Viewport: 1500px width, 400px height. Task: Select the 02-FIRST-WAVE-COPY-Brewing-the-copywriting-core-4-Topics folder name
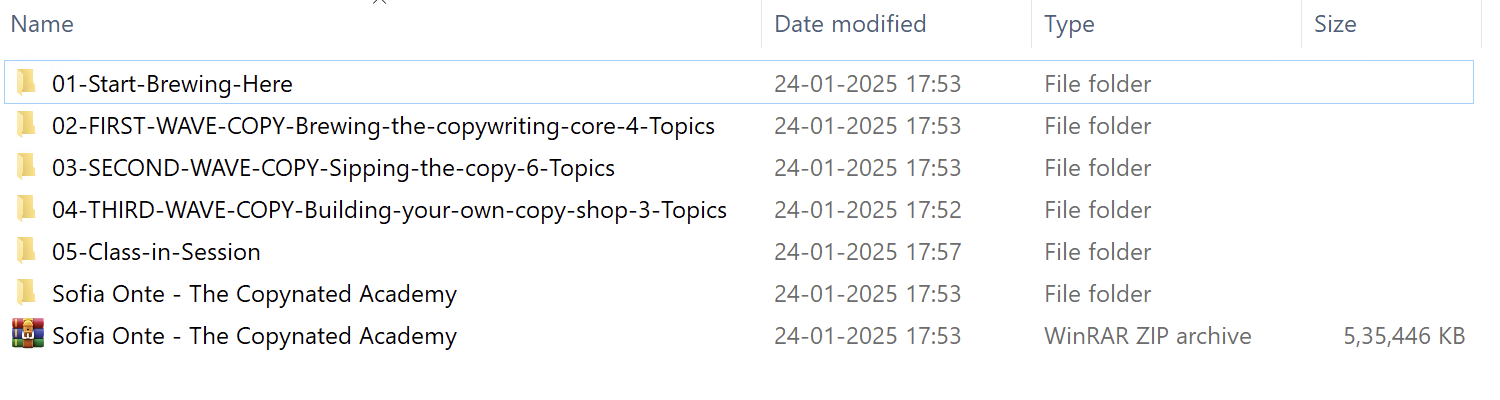coord(383,126)
